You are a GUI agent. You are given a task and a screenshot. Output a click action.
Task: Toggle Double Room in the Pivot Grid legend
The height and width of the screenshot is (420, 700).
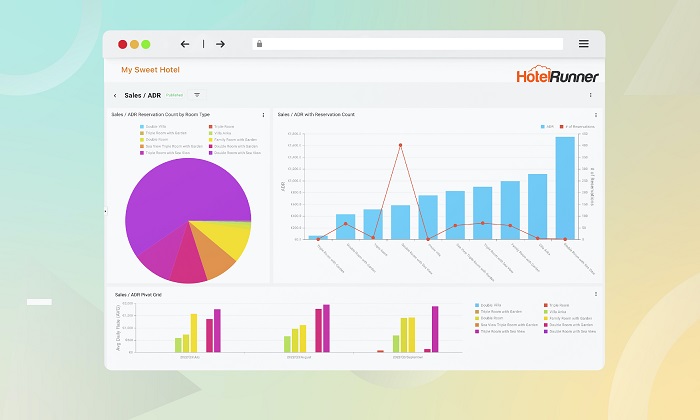click(x=489, y=318)
